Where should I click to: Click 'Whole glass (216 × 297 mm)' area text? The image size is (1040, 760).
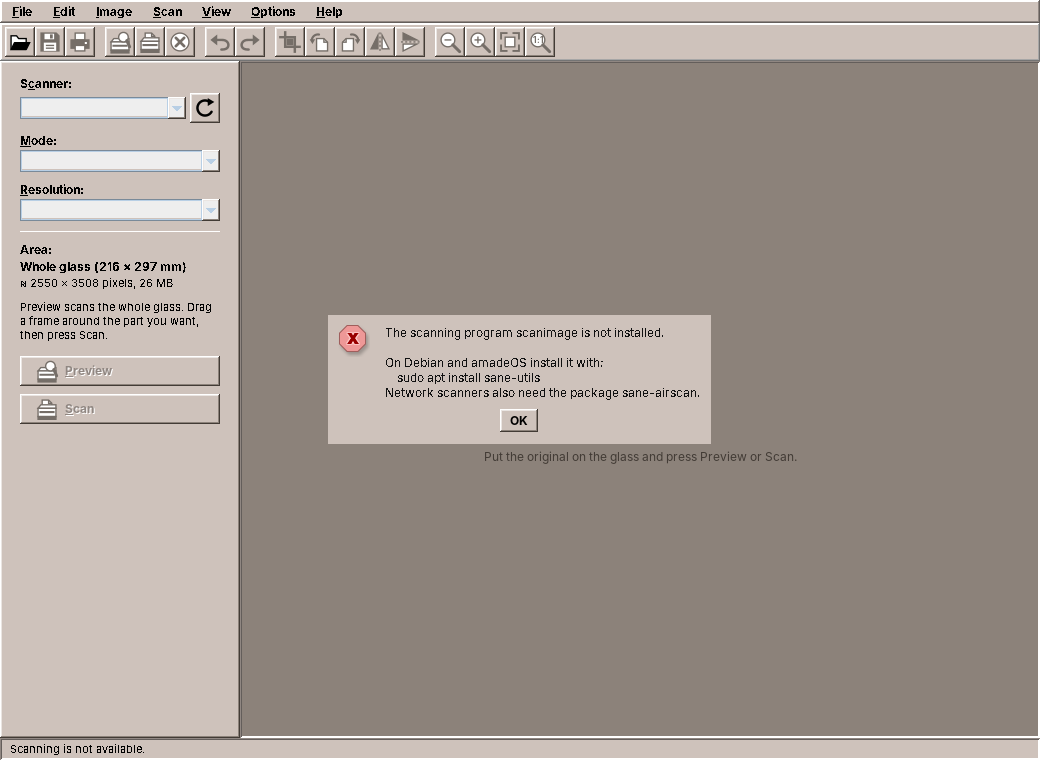click(x=103, y=267)
